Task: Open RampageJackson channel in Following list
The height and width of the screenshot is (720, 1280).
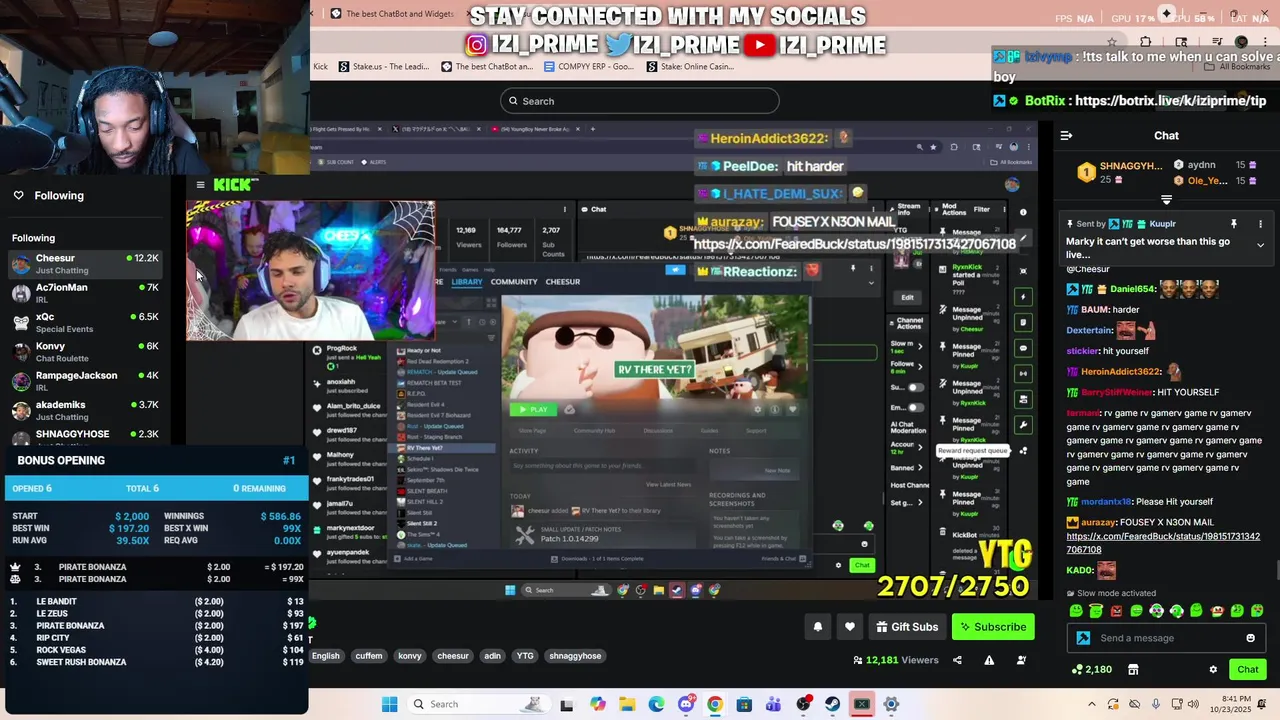Action: tap(85, 381)
